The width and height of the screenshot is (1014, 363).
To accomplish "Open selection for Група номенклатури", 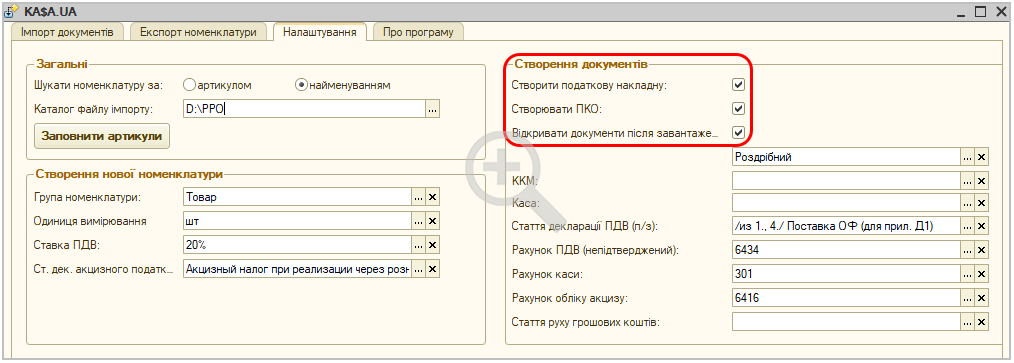I will point(418,197).
